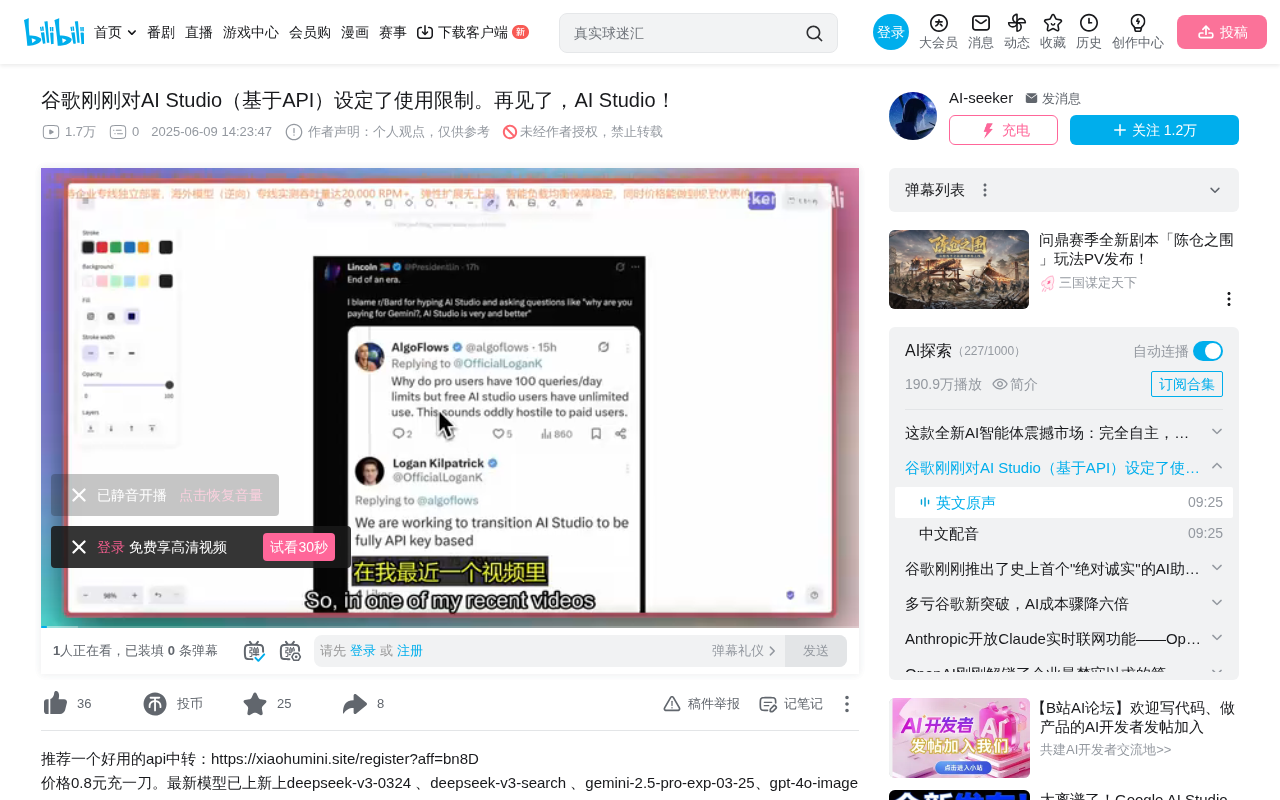The height and width of the screenshot is (800, 1280).
Task: Share the video with arrow icon
Action: tap(355, 704)
